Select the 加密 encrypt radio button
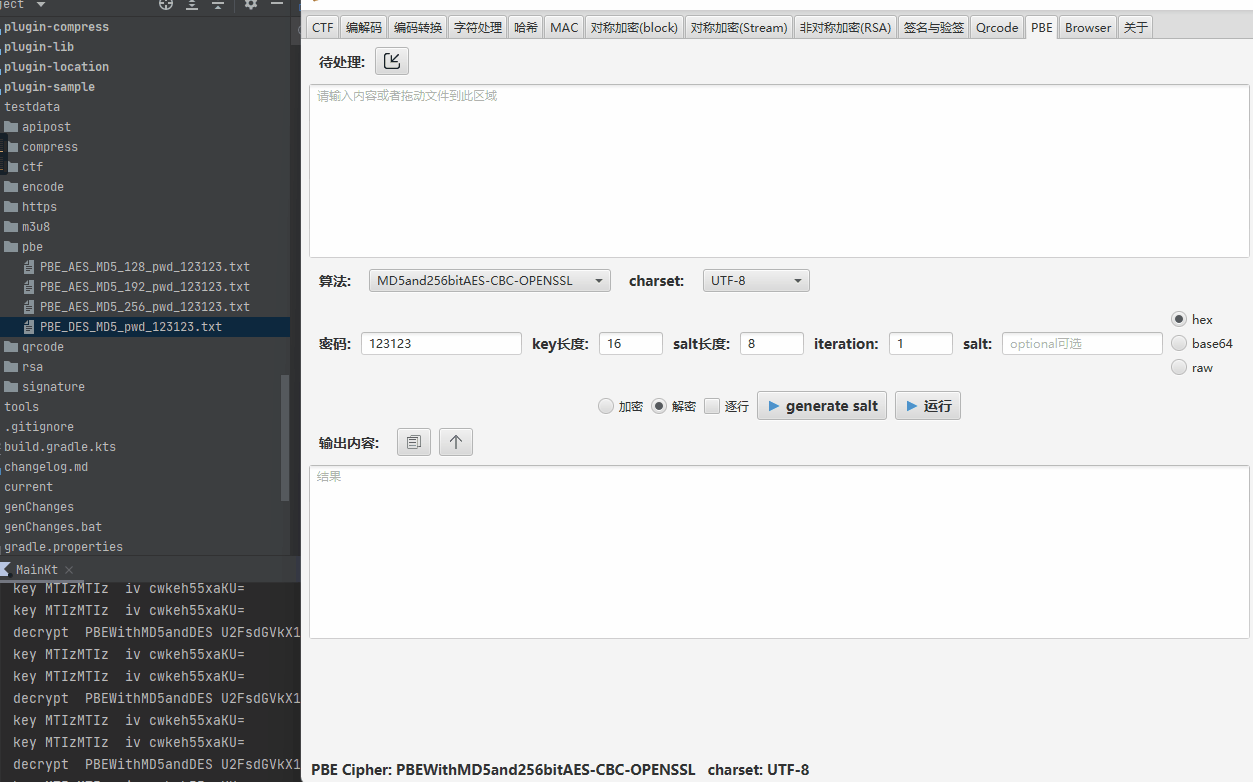Screen dimensions: 1253x782 pos(605,406)
